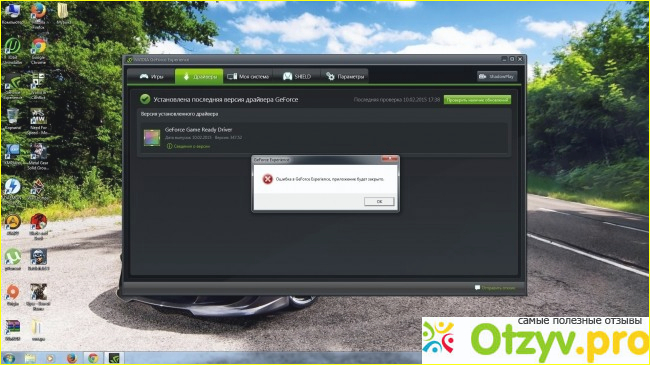Open the SHIELD tab

(297, 76)
